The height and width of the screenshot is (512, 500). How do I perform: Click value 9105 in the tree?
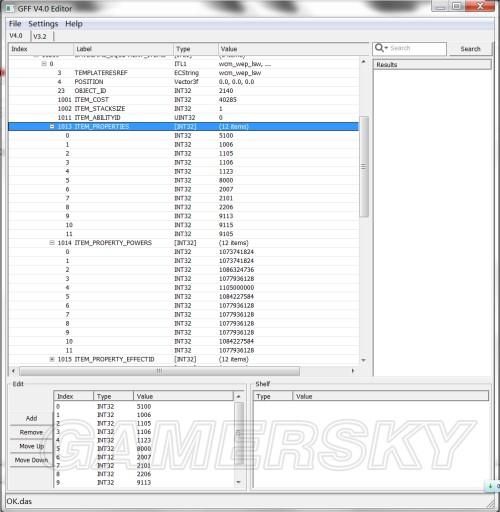(226, 234)
